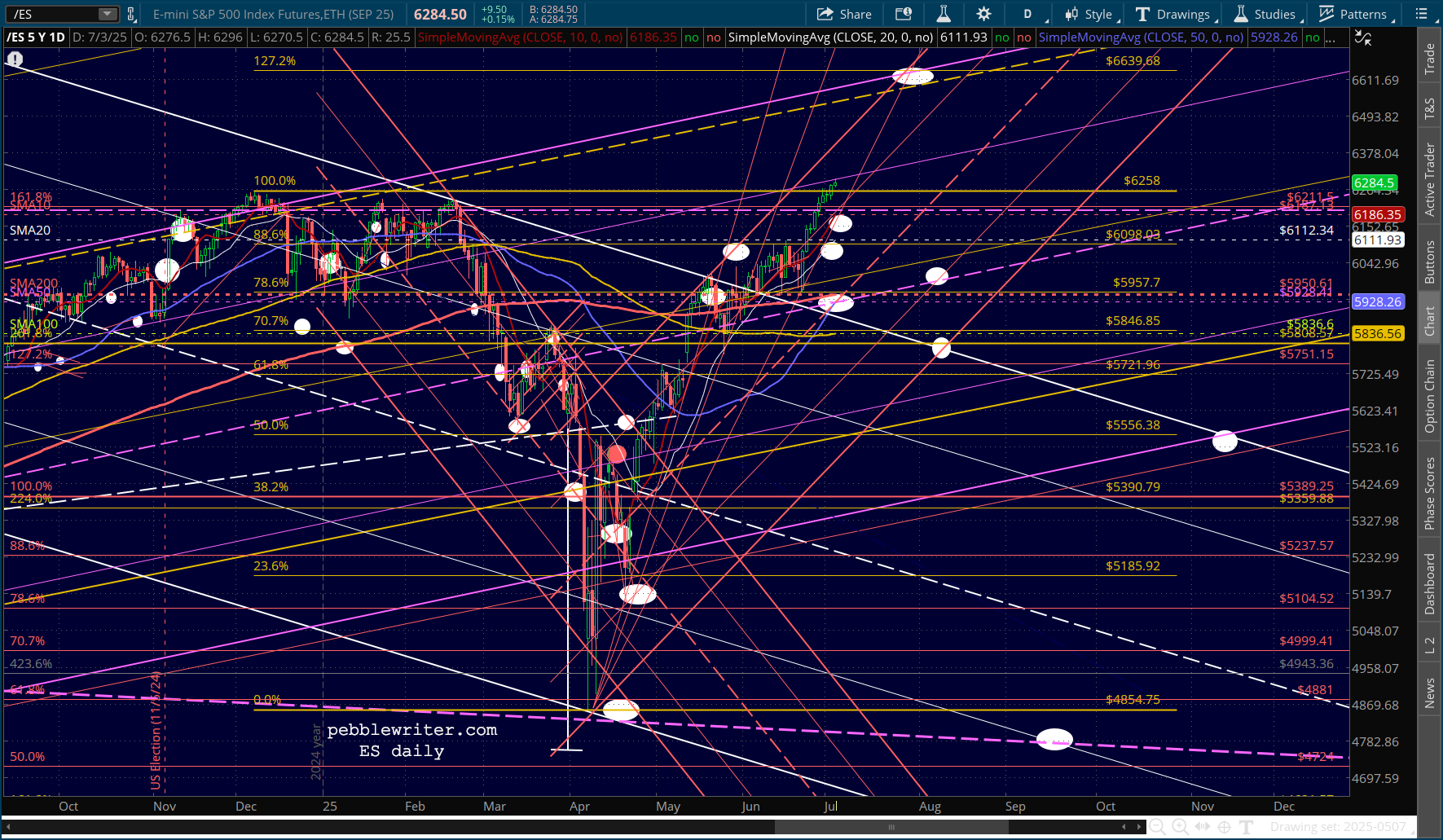This screenshot has width=1443, height=840.
Task: Open the Drawing set: 2025-0507 selector
Action: click(1338, 827)
